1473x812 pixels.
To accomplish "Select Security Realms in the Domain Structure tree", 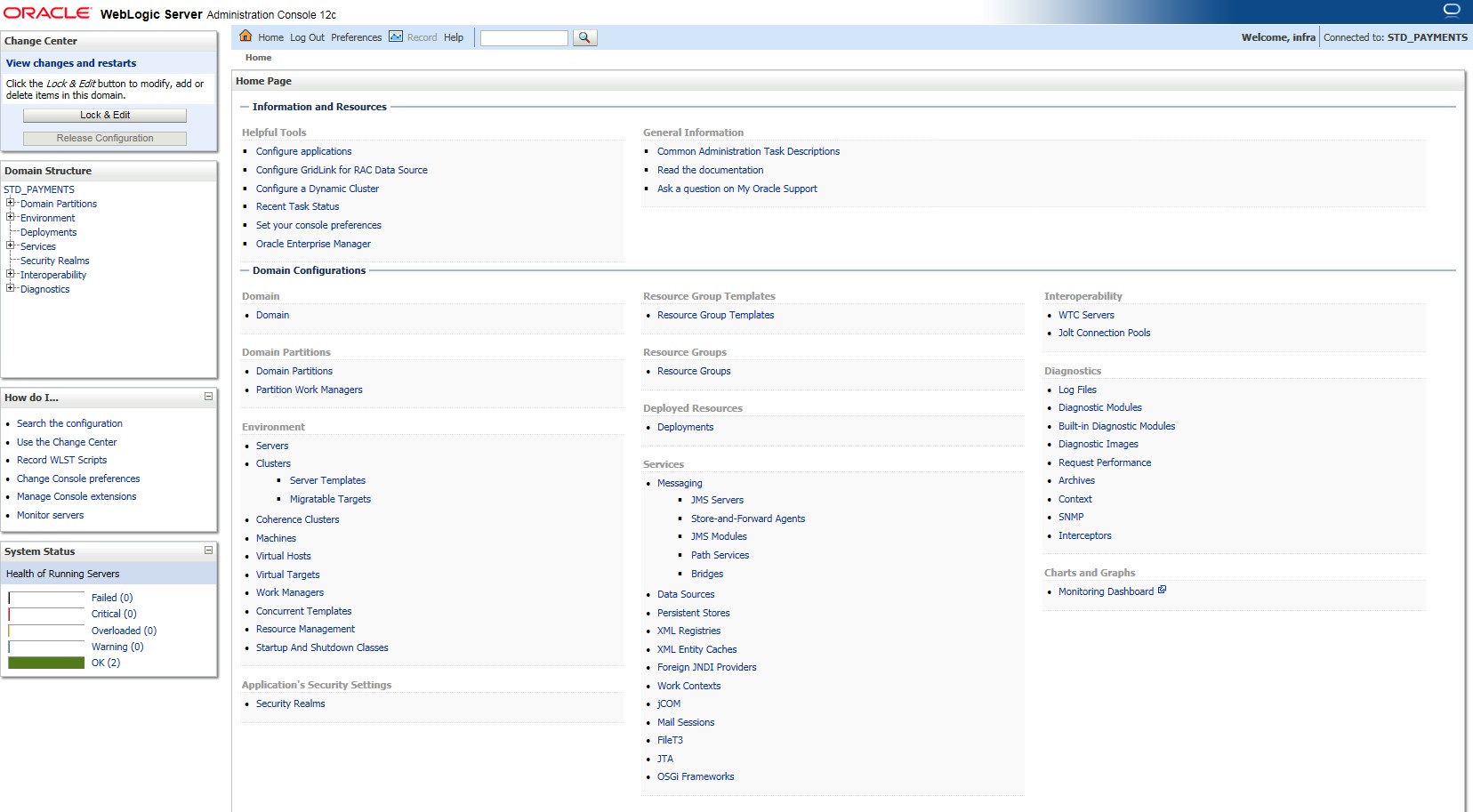I will pos(55,261).
